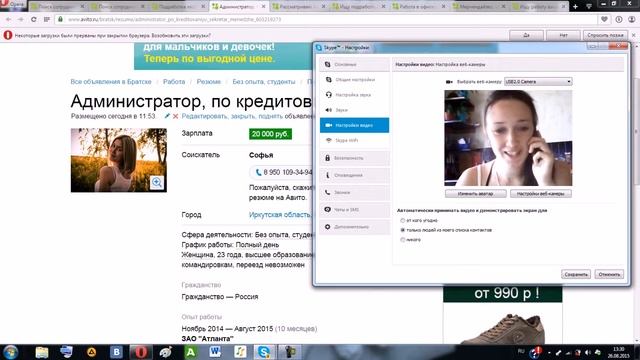640x360 pixels.
Task: Click the Редактировать link
Action: click(204, 116)
